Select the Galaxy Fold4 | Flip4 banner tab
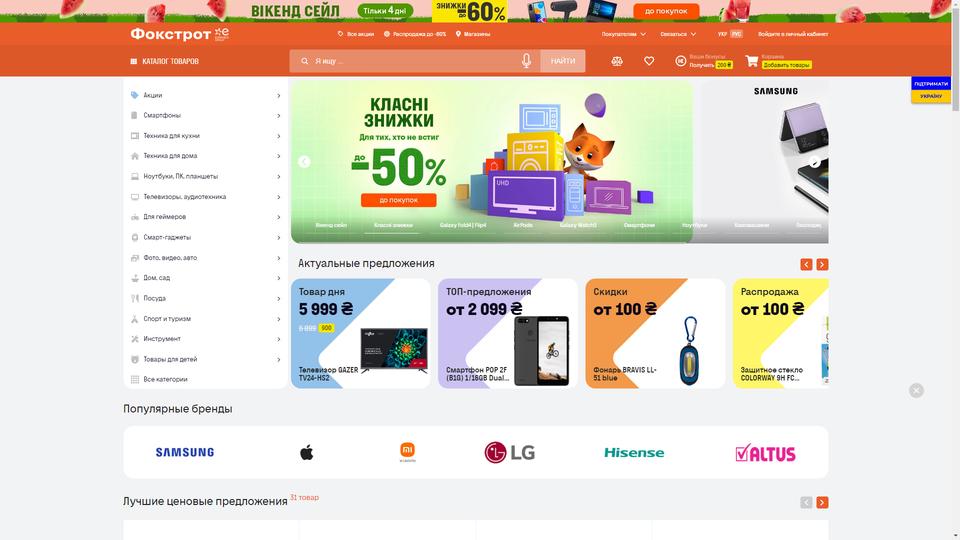The height and width of the screenshot is (540, 960). (x=463, y=225)
